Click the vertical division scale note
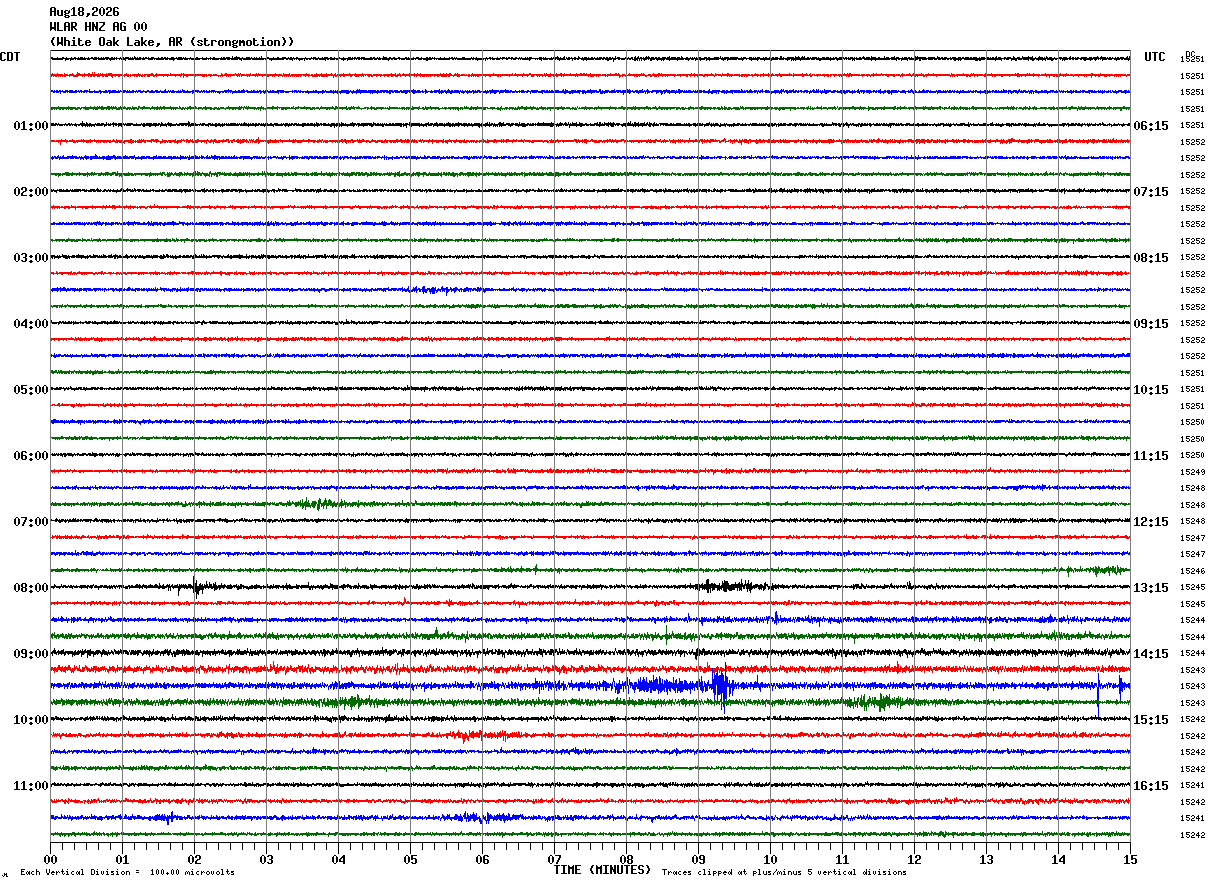The height and width of the screenshot is (886, 1210). click(127, 872)
